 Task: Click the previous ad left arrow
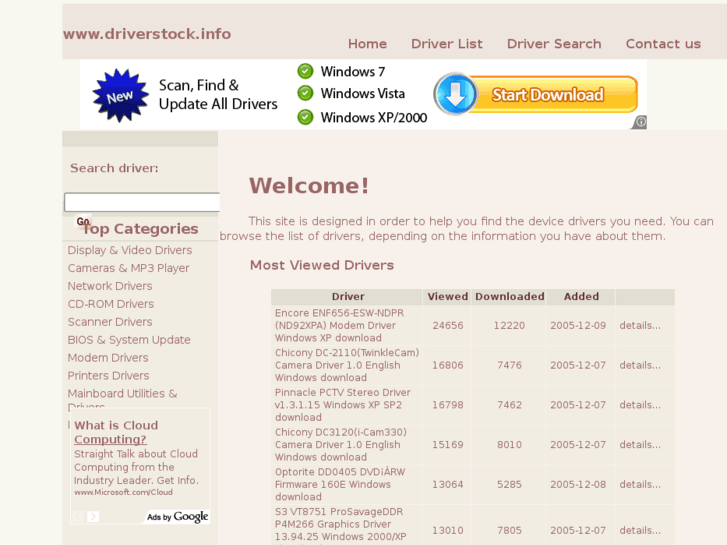78,517
